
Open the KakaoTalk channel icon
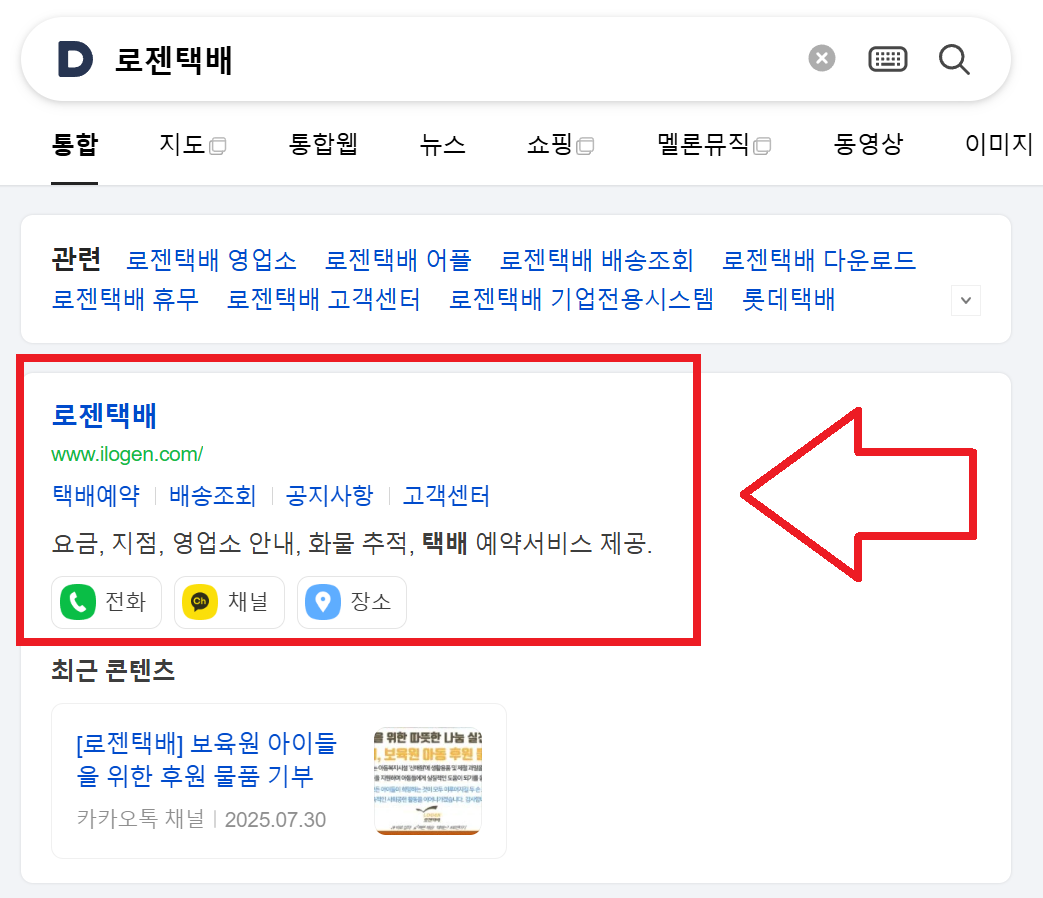tap(201, 602)
